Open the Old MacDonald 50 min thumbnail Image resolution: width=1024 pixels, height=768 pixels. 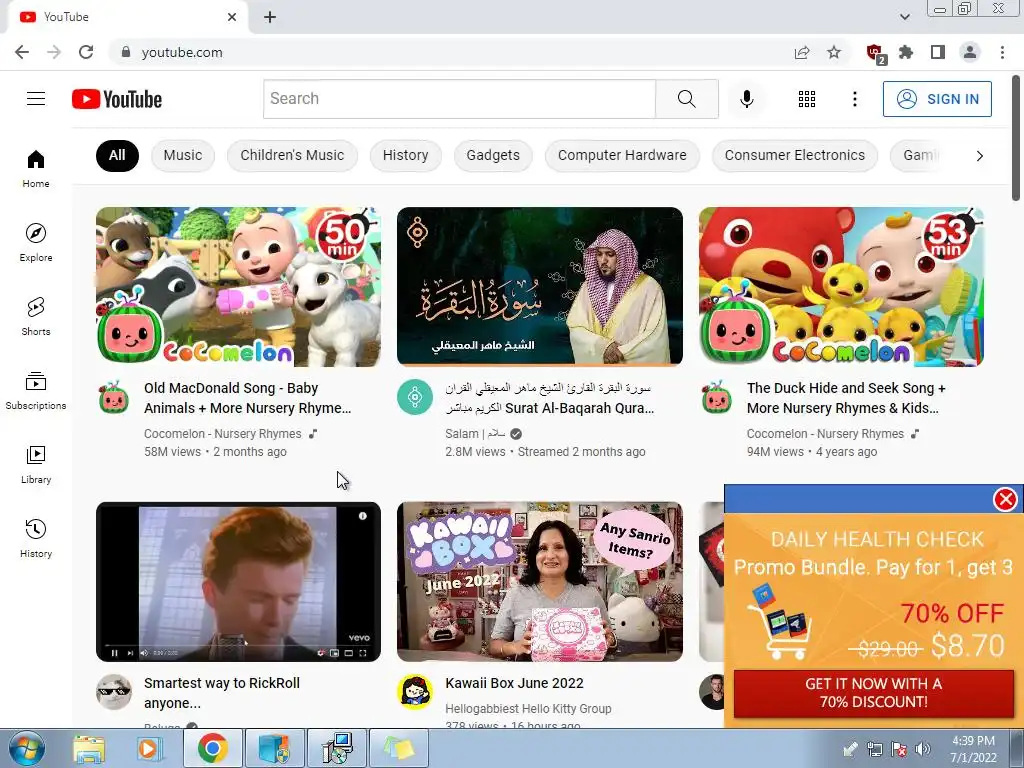tap(238, 287)
